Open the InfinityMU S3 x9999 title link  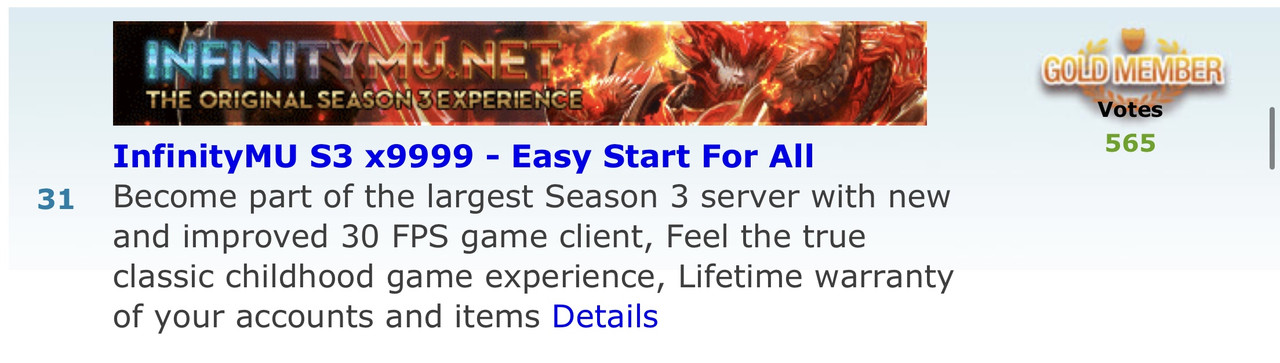[x=463, y=157]
